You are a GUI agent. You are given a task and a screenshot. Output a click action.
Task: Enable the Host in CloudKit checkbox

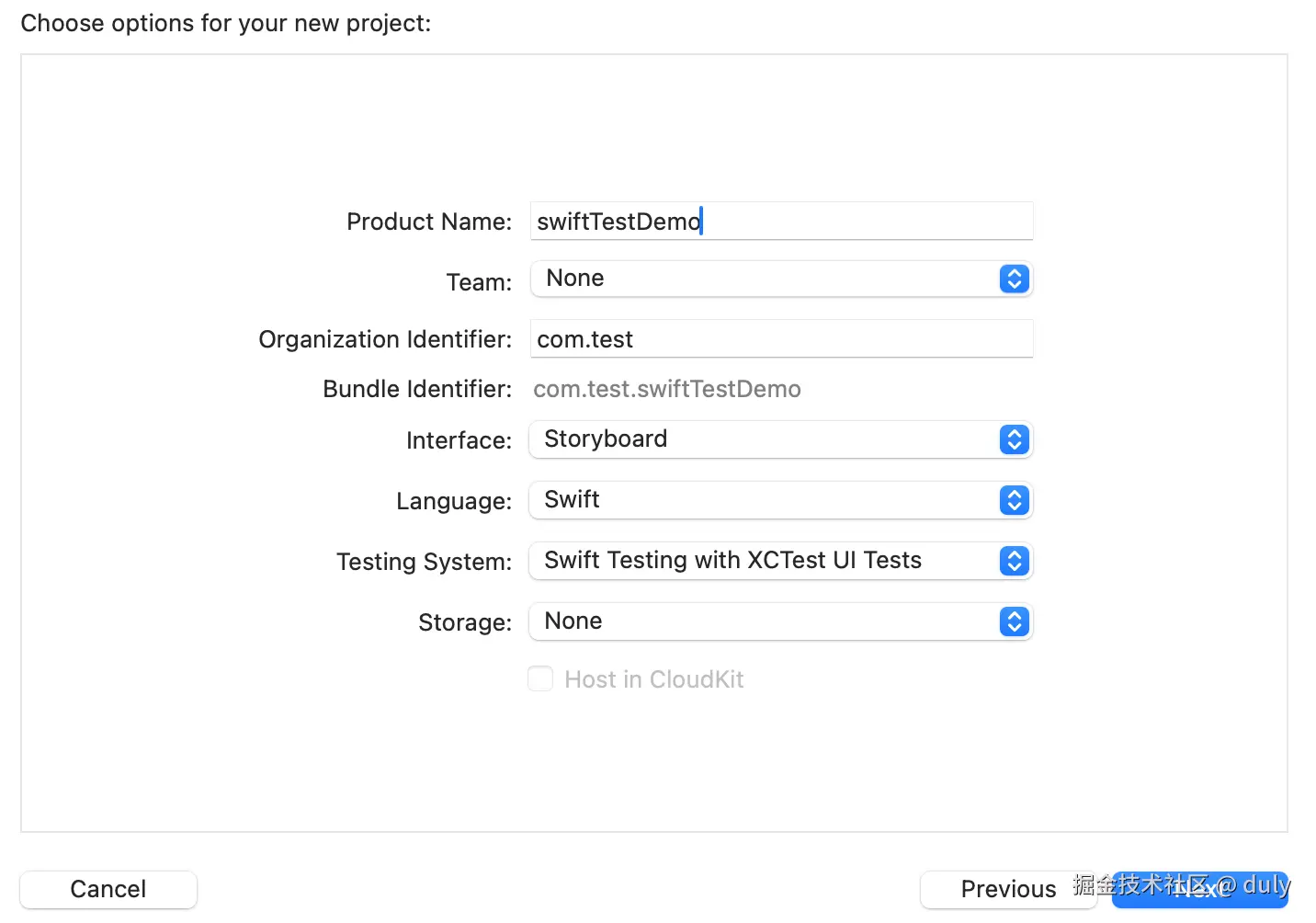(540, 679)
